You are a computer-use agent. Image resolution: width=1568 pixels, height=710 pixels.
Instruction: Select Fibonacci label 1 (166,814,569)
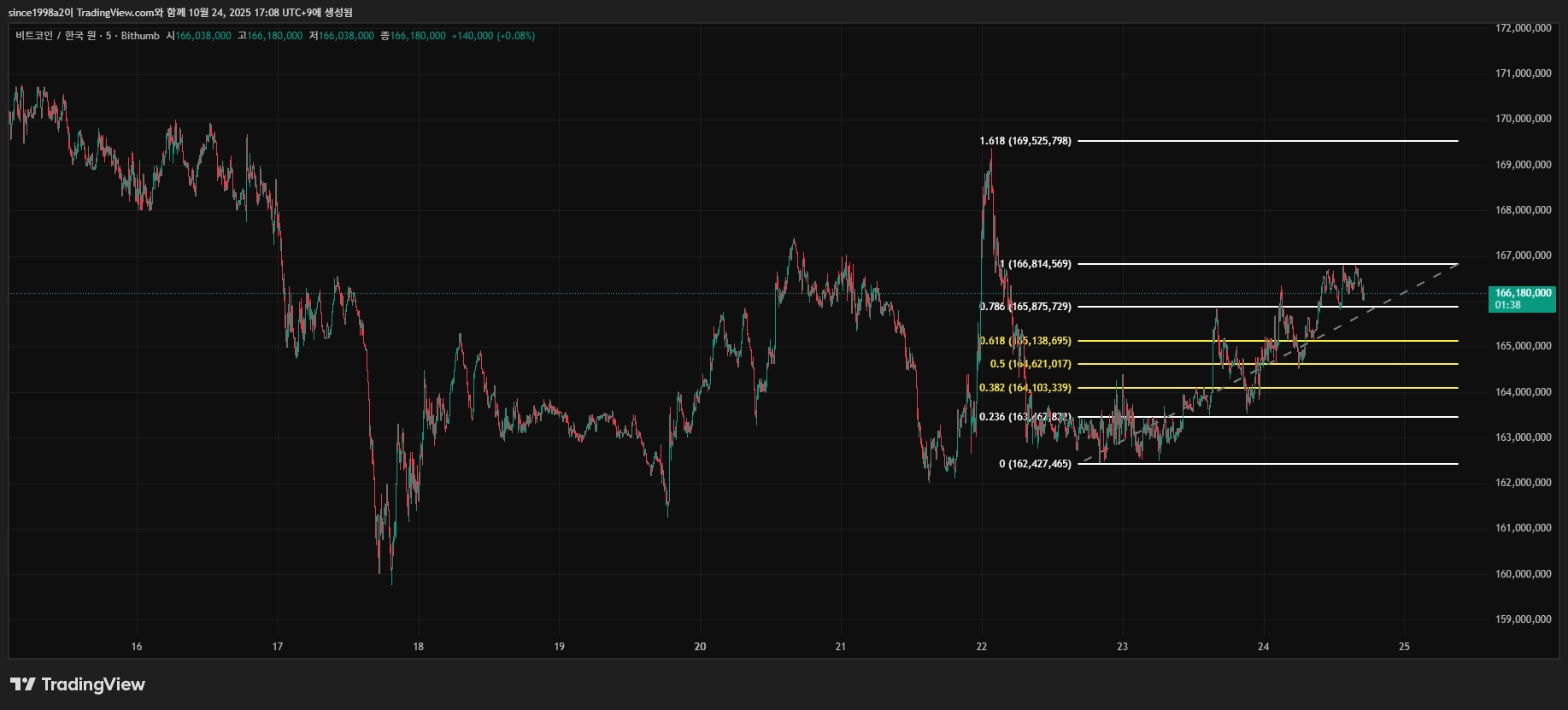[1036, 264]
